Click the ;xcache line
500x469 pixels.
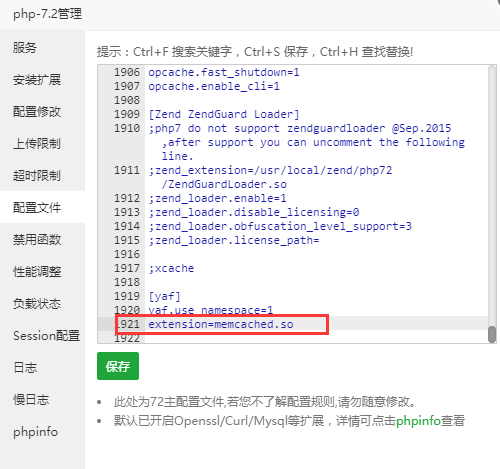tap(171, 268)
